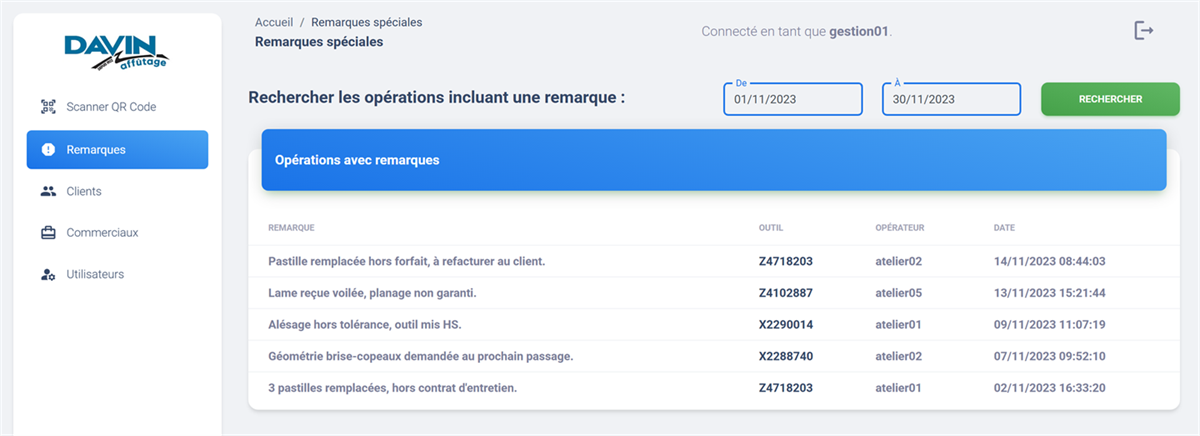Image resolution: width=1200 pixels, height=436 pixels.
Task: Click the Clients people icon
Action: point(48,191)
